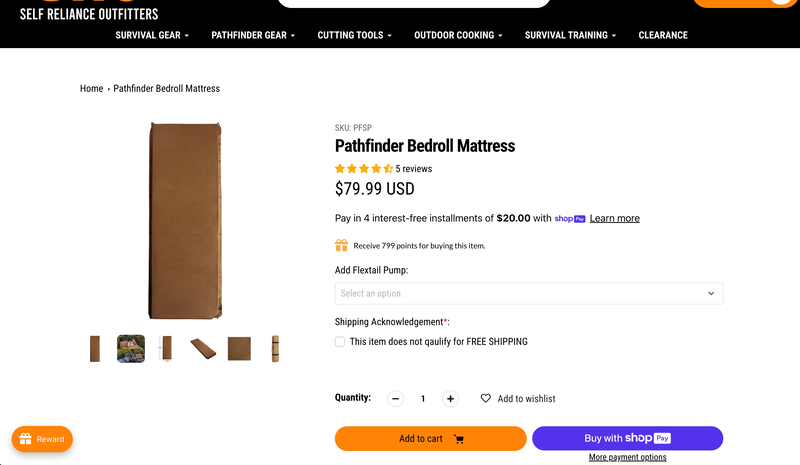Click the quantity input field
Screen dimensions: 800x465
[423, 398]
